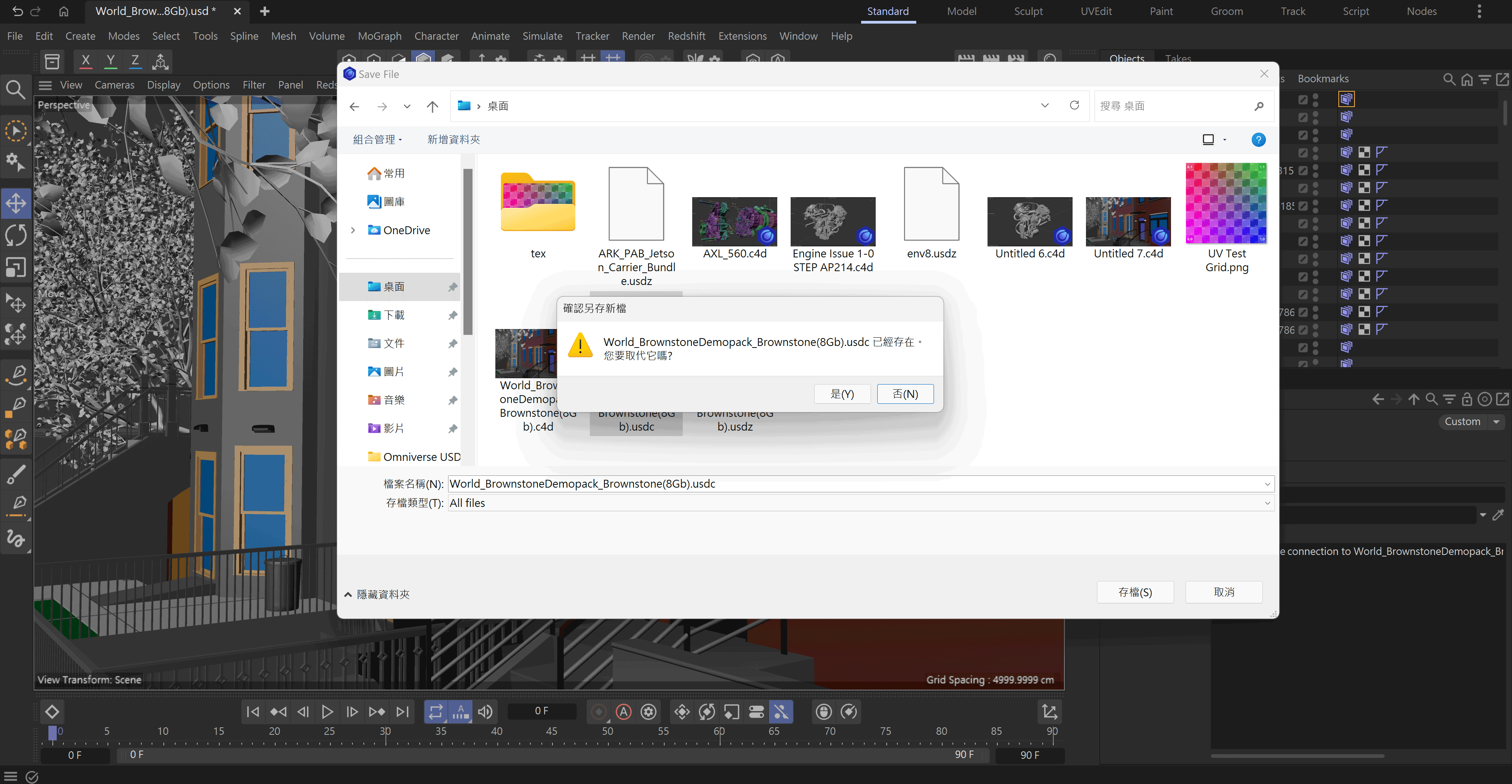Switch to the Sculpt layout tab
This screenshot has width=1512, height=784.
tap(1028, 11)
